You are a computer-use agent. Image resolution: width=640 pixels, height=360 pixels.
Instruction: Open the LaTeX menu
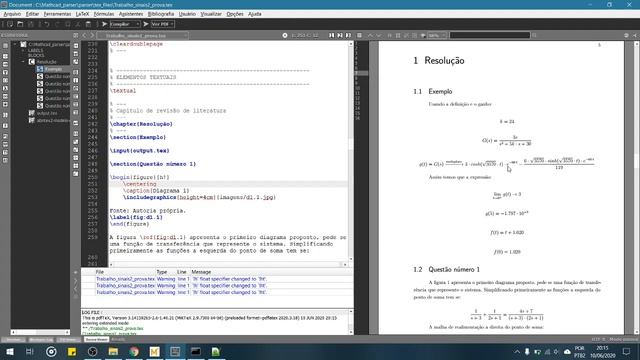coord(82,14)
